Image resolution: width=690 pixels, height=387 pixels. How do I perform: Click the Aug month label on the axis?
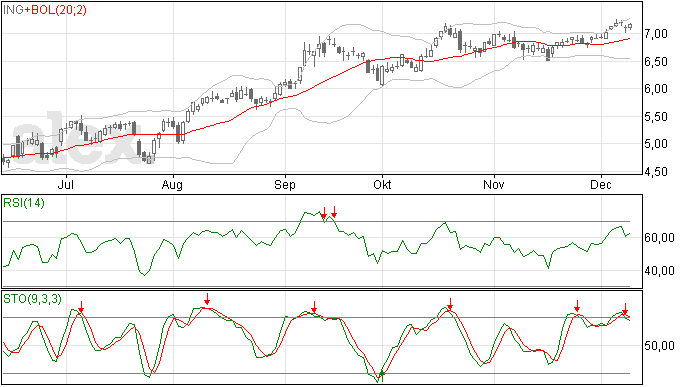[172, 184]
